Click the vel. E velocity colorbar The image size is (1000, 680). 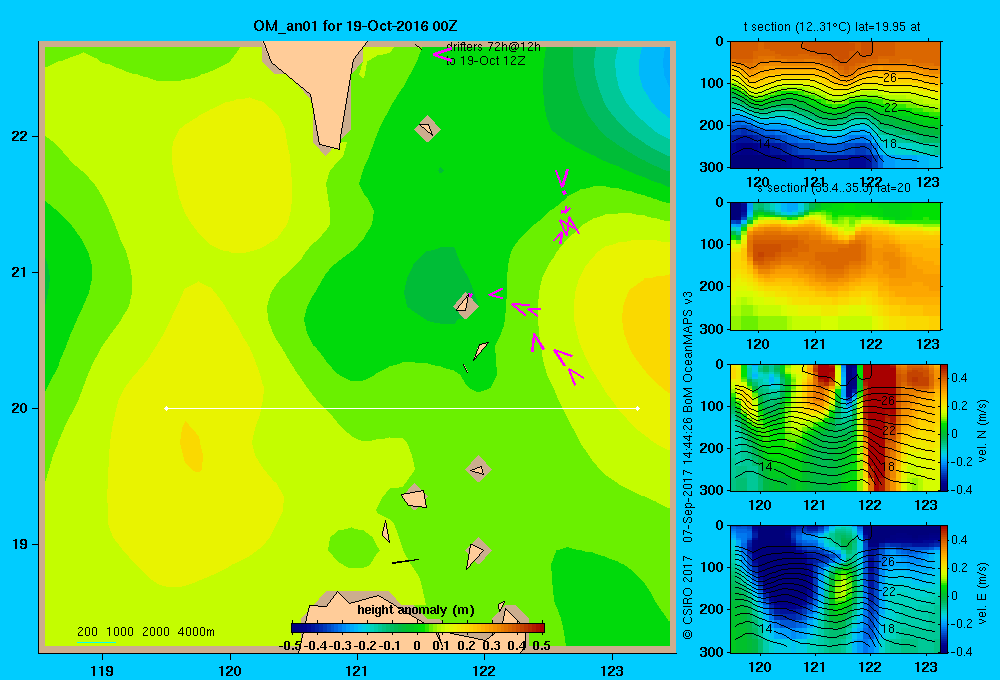pyautogui.click(x=945, y=589)
